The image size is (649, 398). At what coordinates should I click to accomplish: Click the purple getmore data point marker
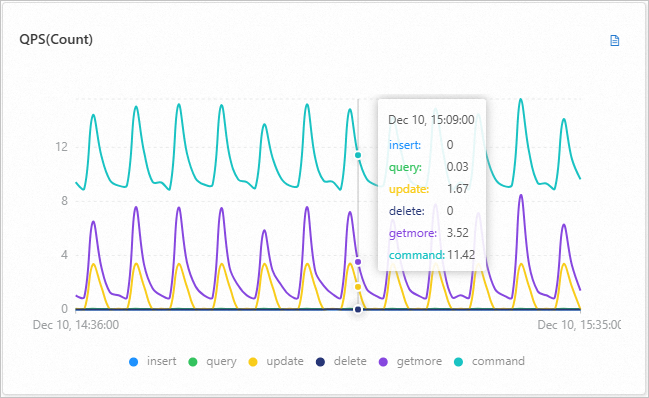[x=358, y=262]
